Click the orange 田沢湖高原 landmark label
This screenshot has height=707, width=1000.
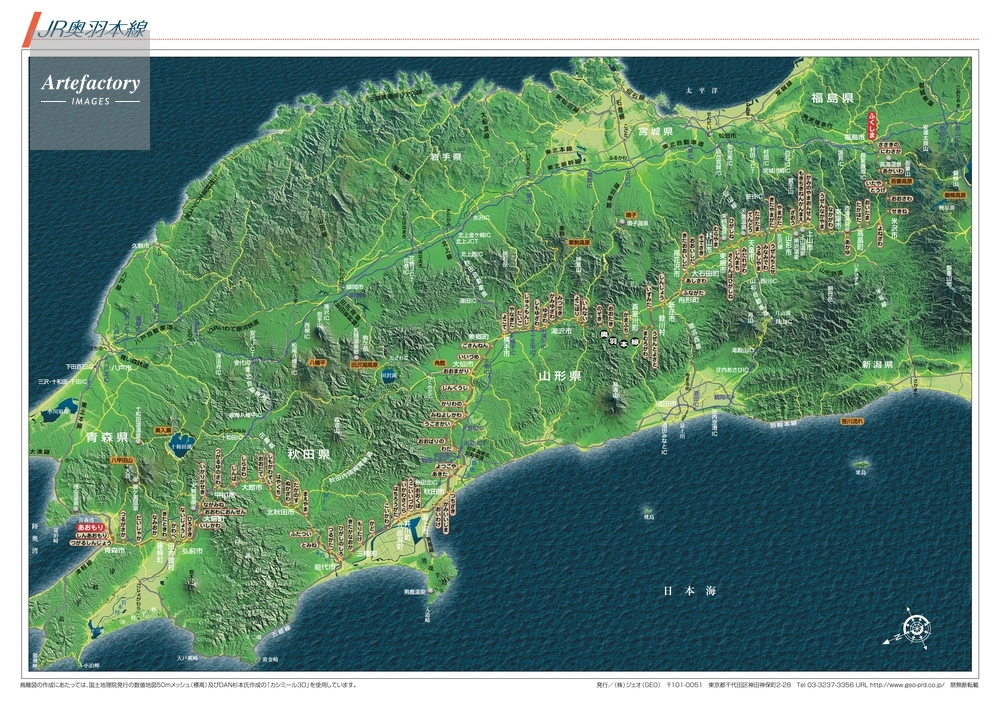point(363,366)
